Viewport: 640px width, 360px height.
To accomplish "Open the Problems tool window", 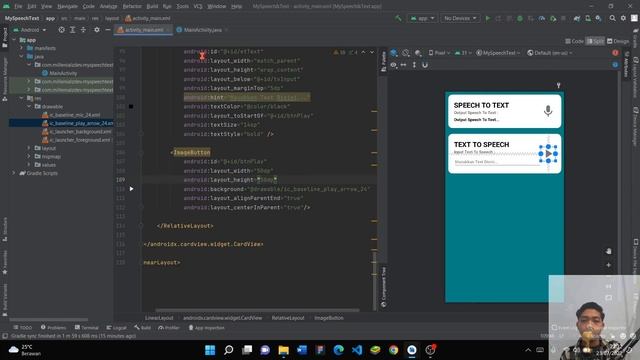I will (53, 327).
